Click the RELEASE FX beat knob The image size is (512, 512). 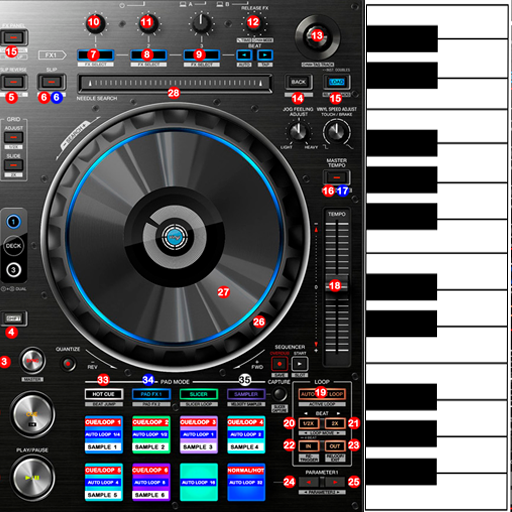pos(254,23)
